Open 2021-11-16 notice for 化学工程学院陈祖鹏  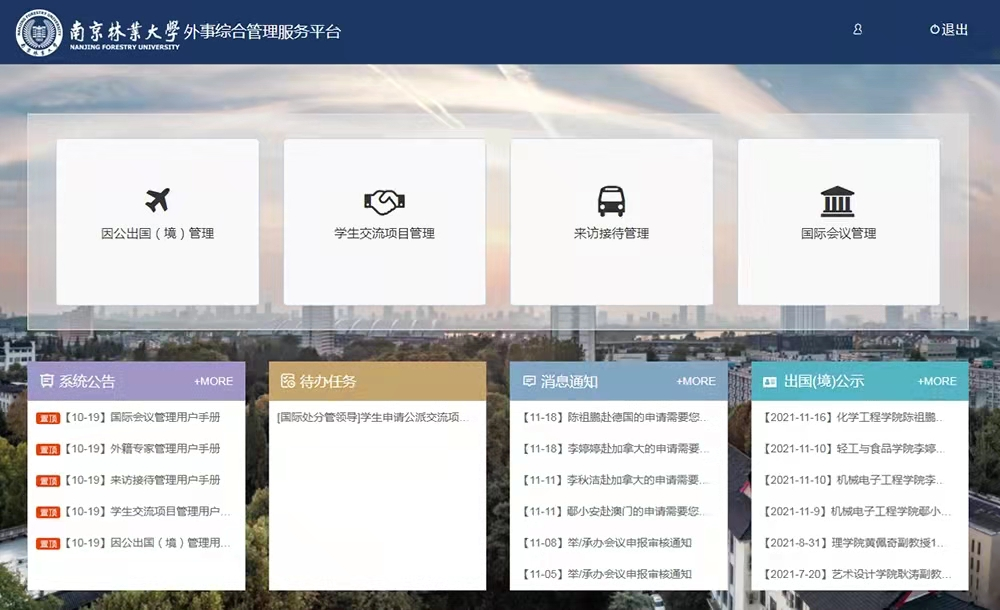(x=853, y=417)
